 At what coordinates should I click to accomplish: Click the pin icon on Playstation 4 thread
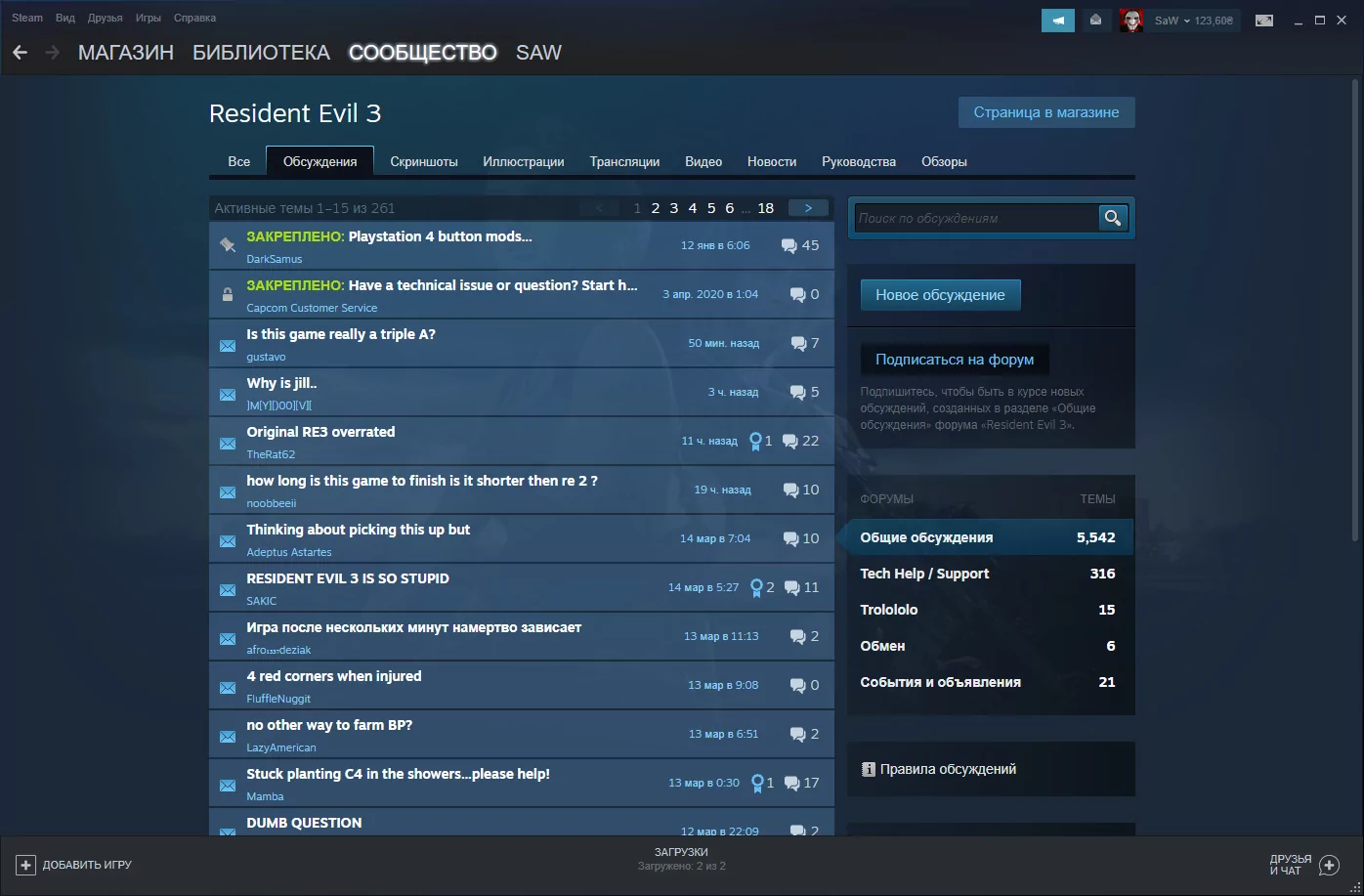(x=228, y=245)
